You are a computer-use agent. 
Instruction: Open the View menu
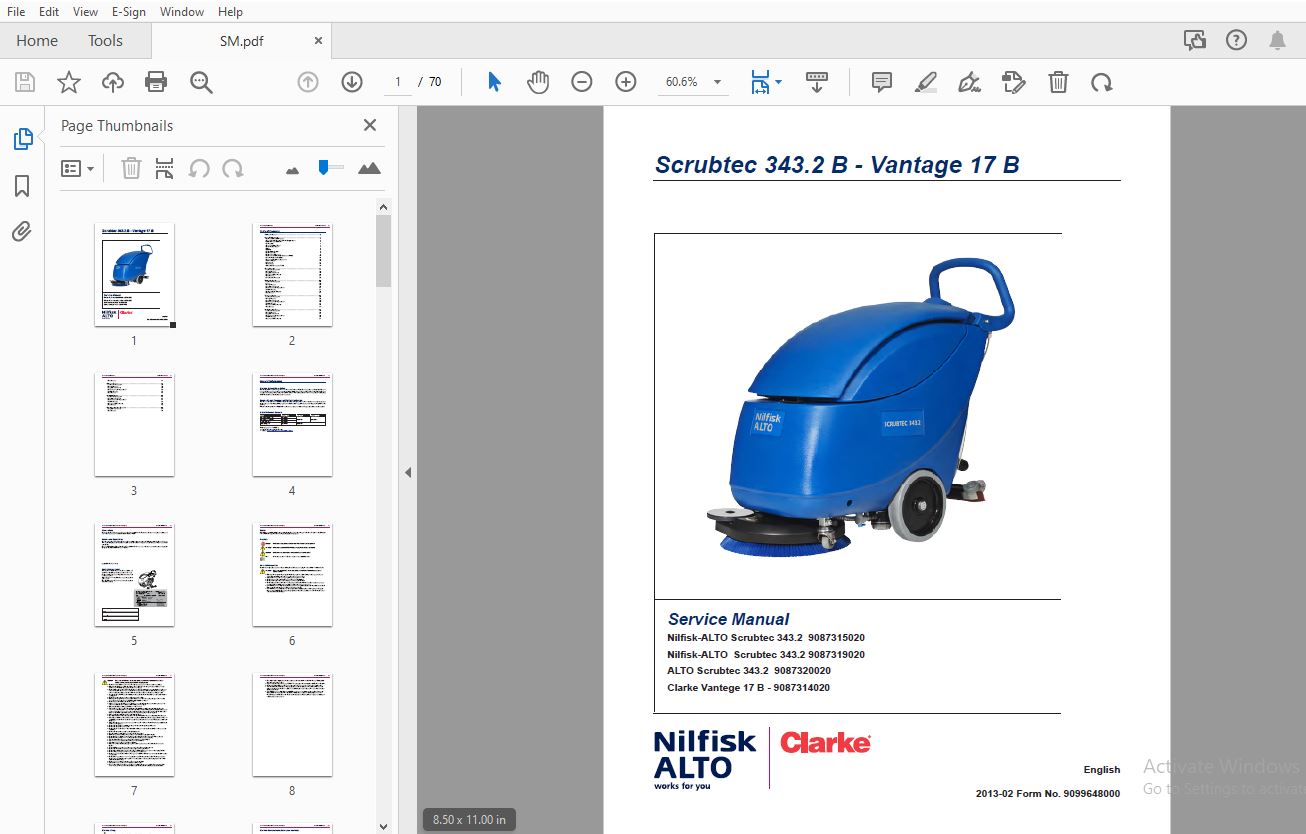[86, 12]
